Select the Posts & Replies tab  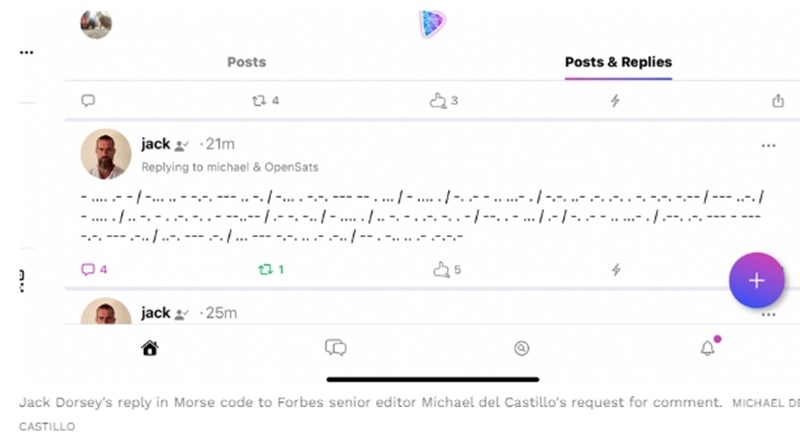(618, 62)
